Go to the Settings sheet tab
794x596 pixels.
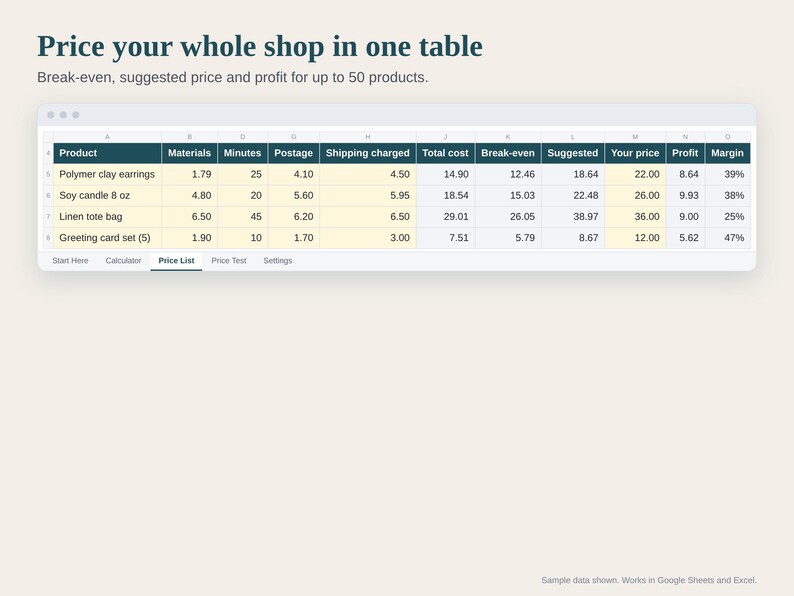coord(277,261)
